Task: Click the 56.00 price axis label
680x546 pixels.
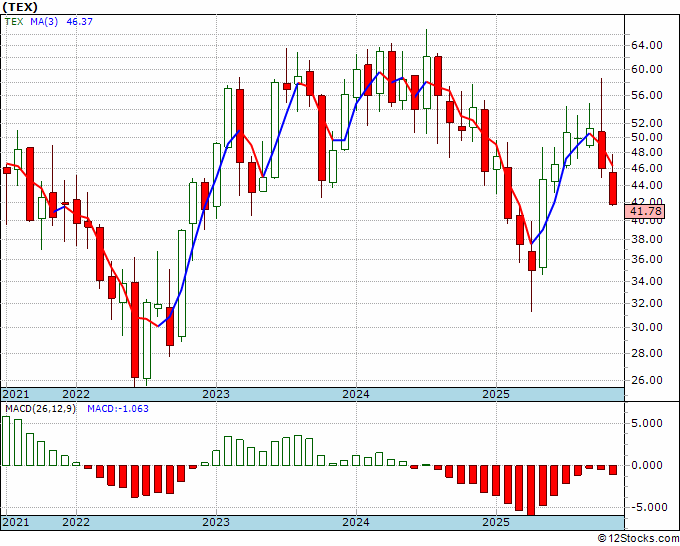Action: (646, 95)
